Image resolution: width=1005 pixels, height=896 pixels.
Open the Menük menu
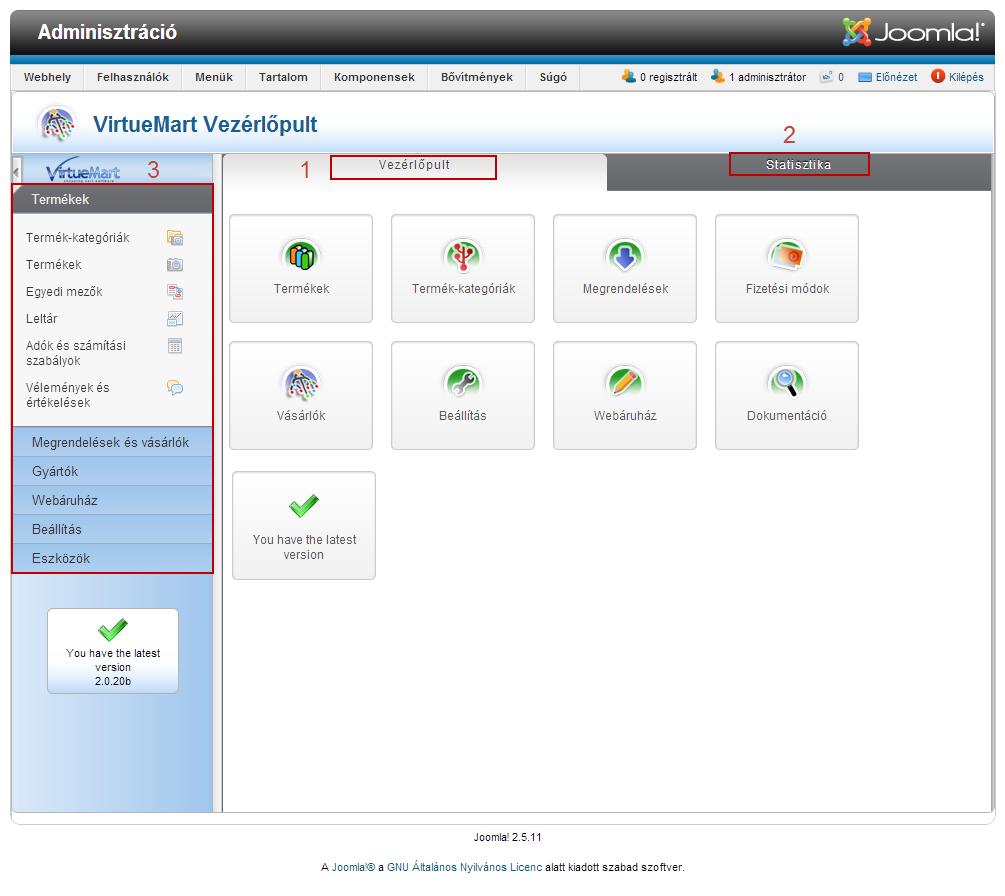(x=214, y=77)
